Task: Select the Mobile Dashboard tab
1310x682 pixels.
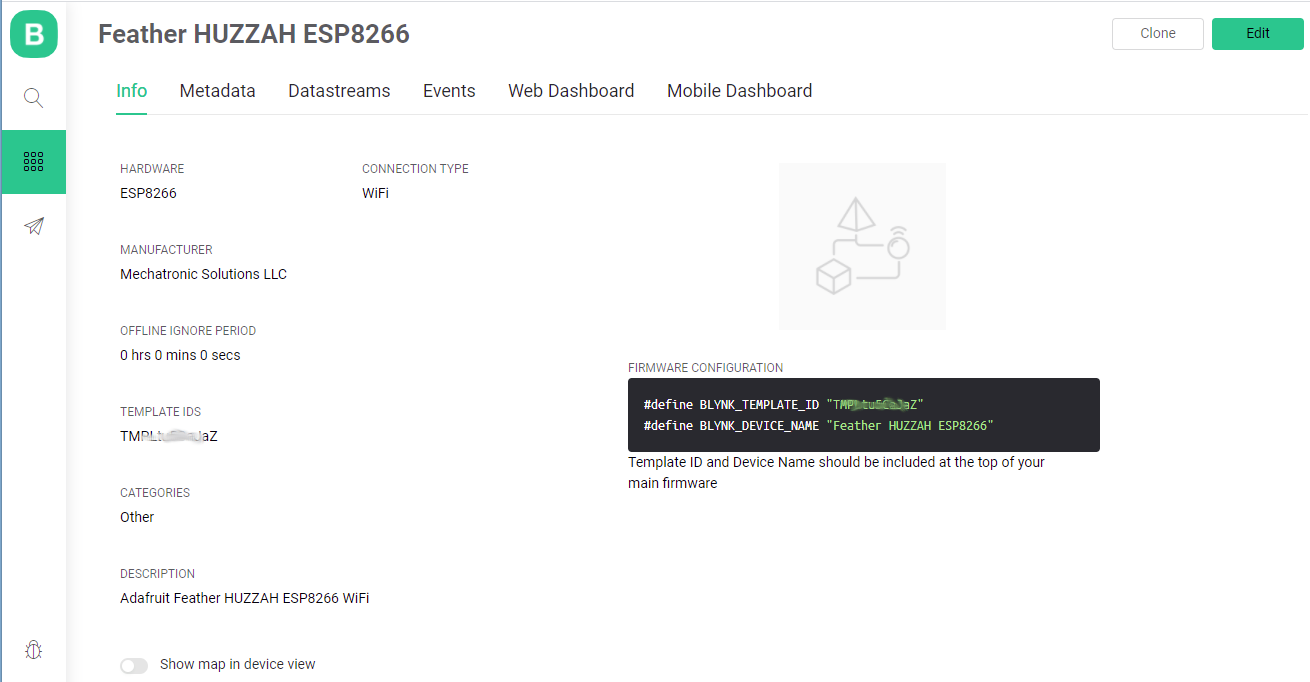Action: tap(739, 91)
